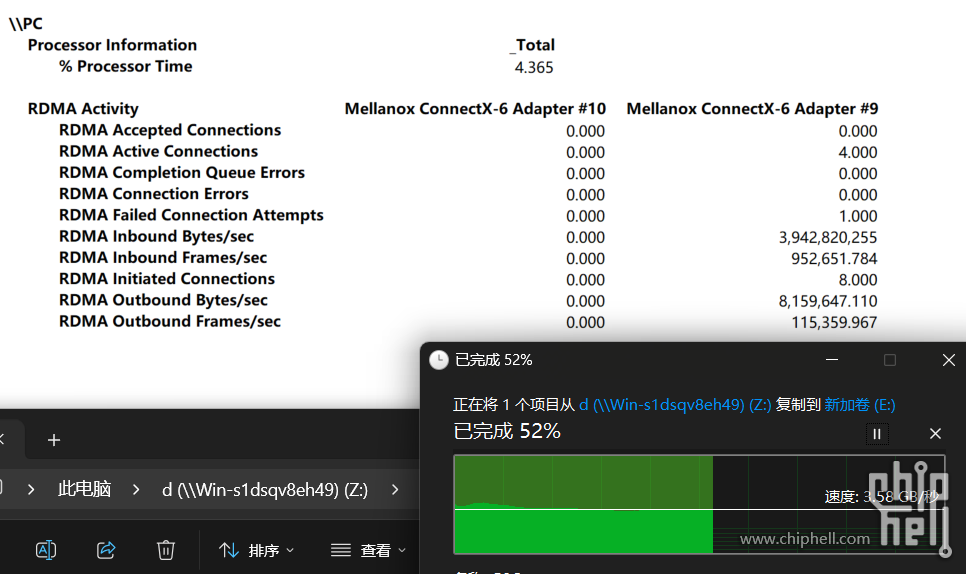Click the RDMA Activity group heading
Image resolution: width=966 pixels, height=574 pixels.
click(x=83, y=109)
